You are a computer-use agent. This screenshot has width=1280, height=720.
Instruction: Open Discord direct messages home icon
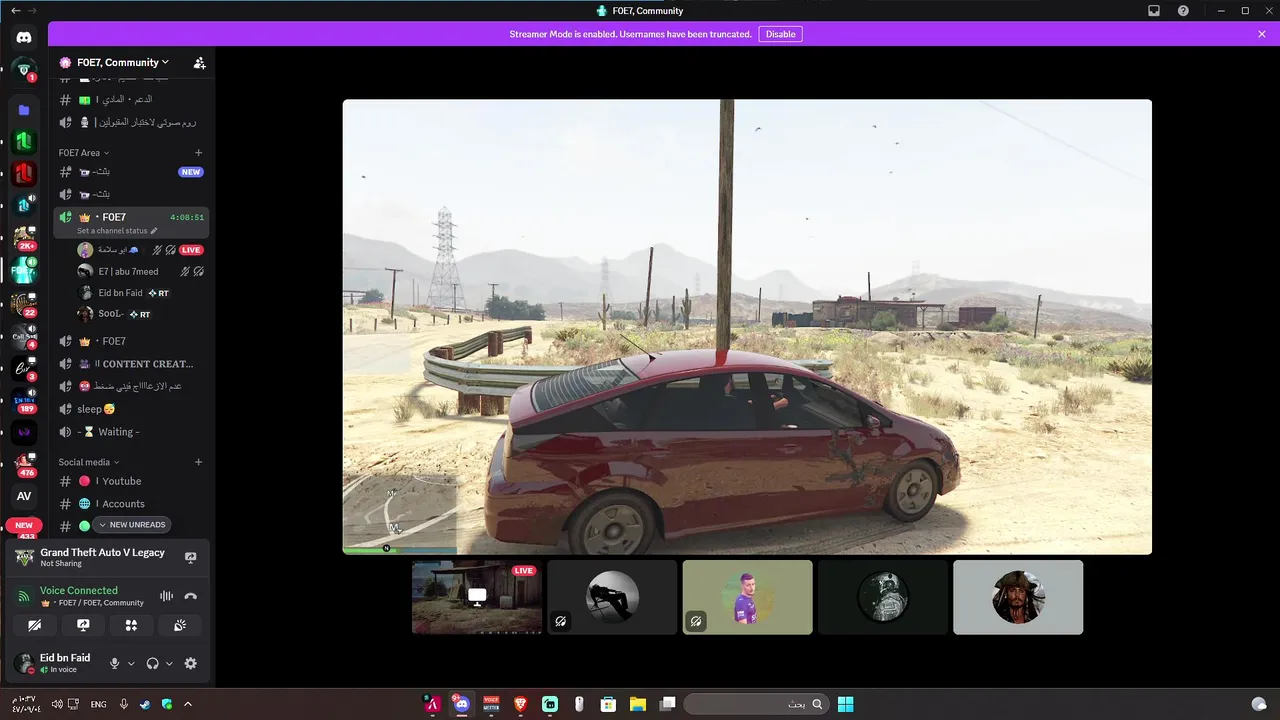[x=24, y=38]
